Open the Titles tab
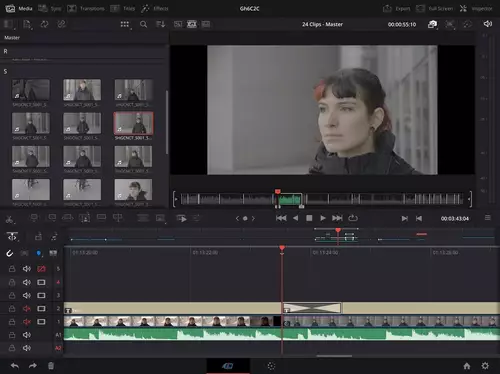 coord(123,8)
